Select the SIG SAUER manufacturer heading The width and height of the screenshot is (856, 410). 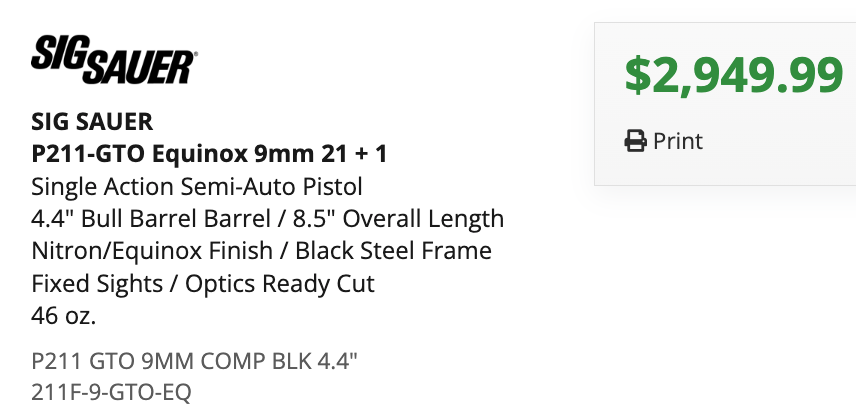click(x=92, y=122)
